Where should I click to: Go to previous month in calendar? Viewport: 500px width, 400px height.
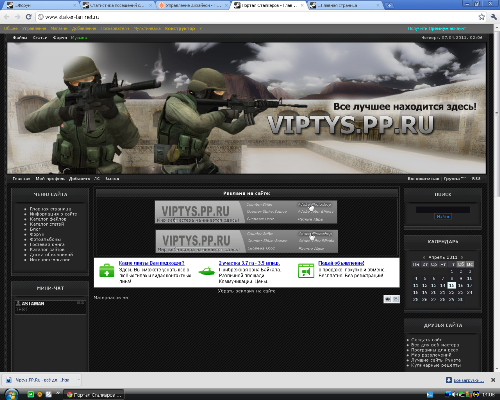point(424,257)
